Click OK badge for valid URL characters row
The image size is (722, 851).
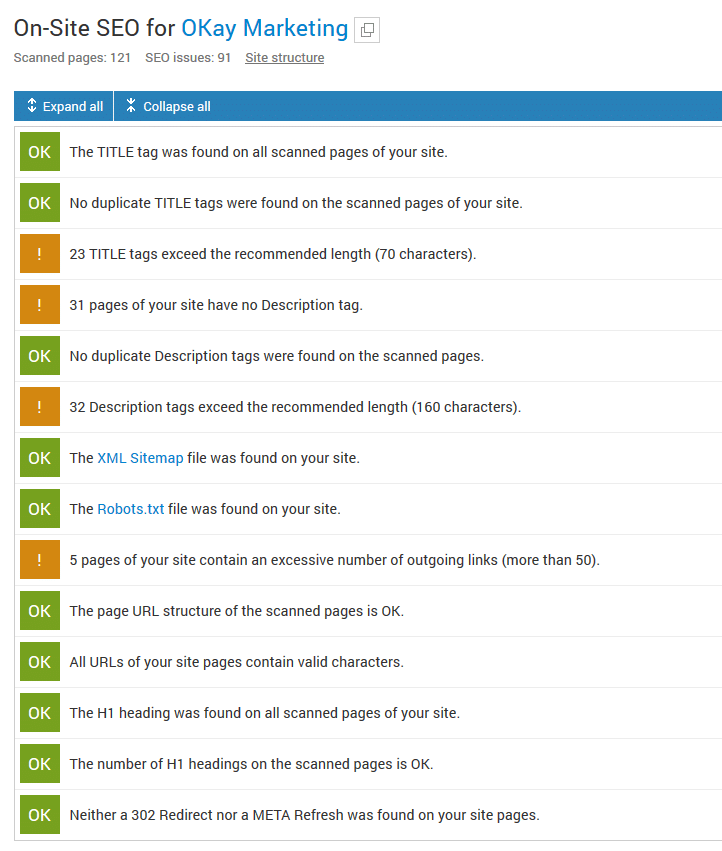point(40,662)
